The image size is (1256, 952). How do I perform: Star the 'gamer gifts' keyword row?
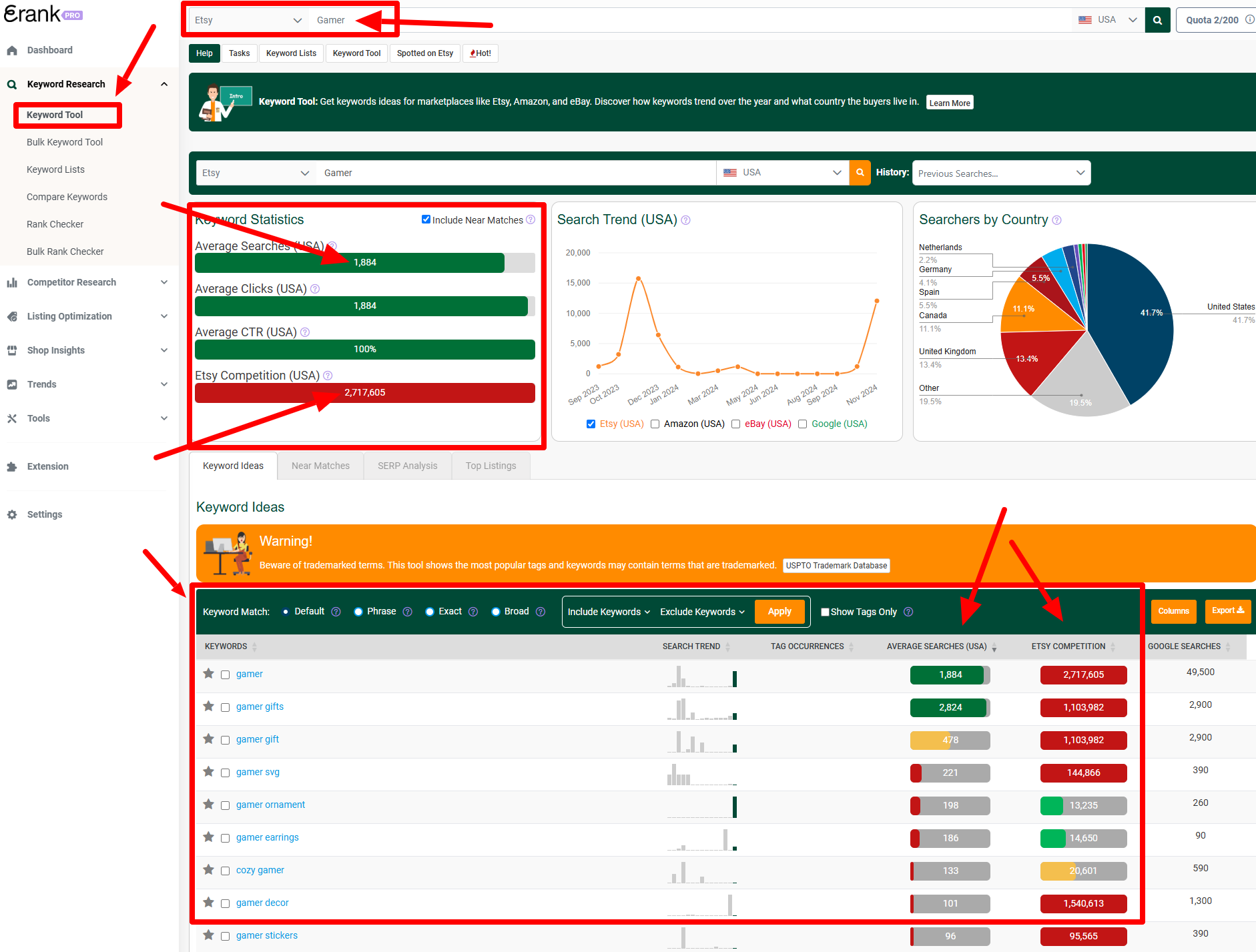click(x=208, y=706)
